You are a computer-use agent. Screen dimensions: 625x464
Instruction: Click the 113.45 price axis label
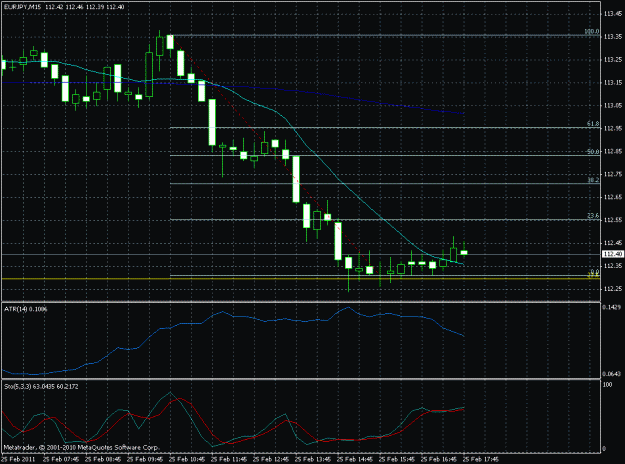613,14
